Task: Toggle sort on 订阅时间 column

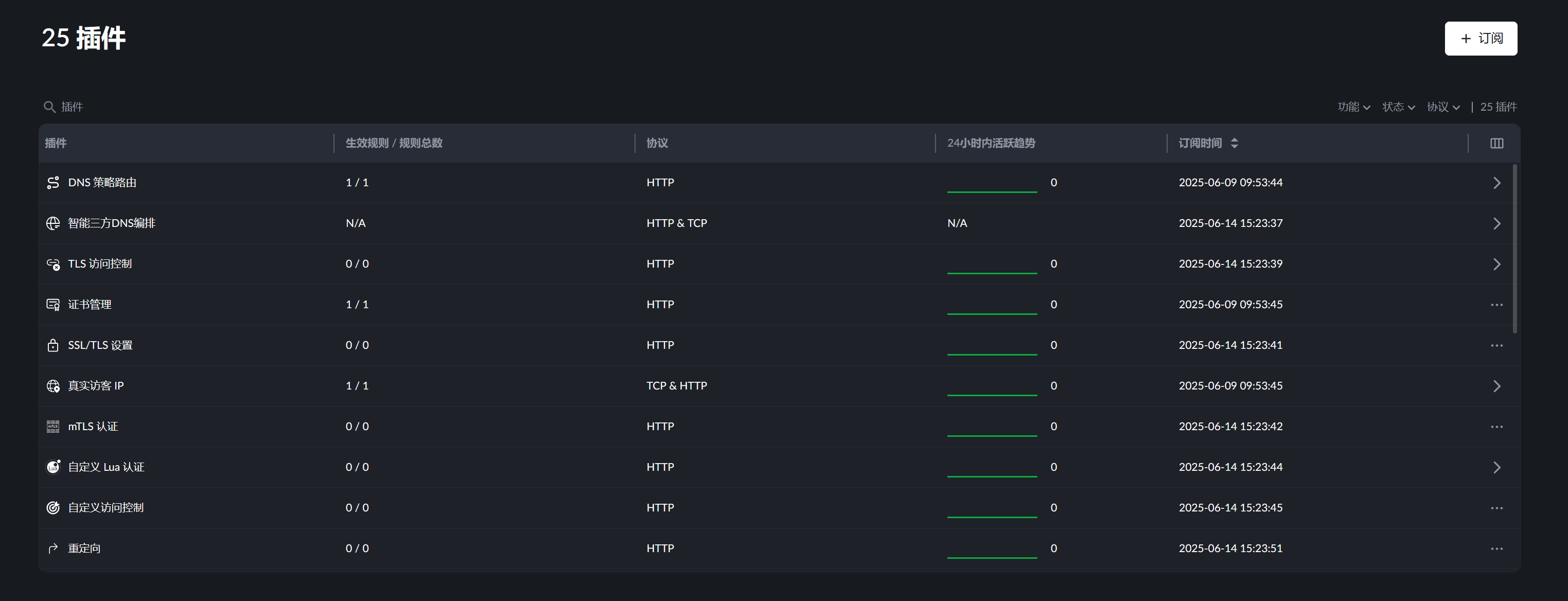Action: click(1234, 143)
